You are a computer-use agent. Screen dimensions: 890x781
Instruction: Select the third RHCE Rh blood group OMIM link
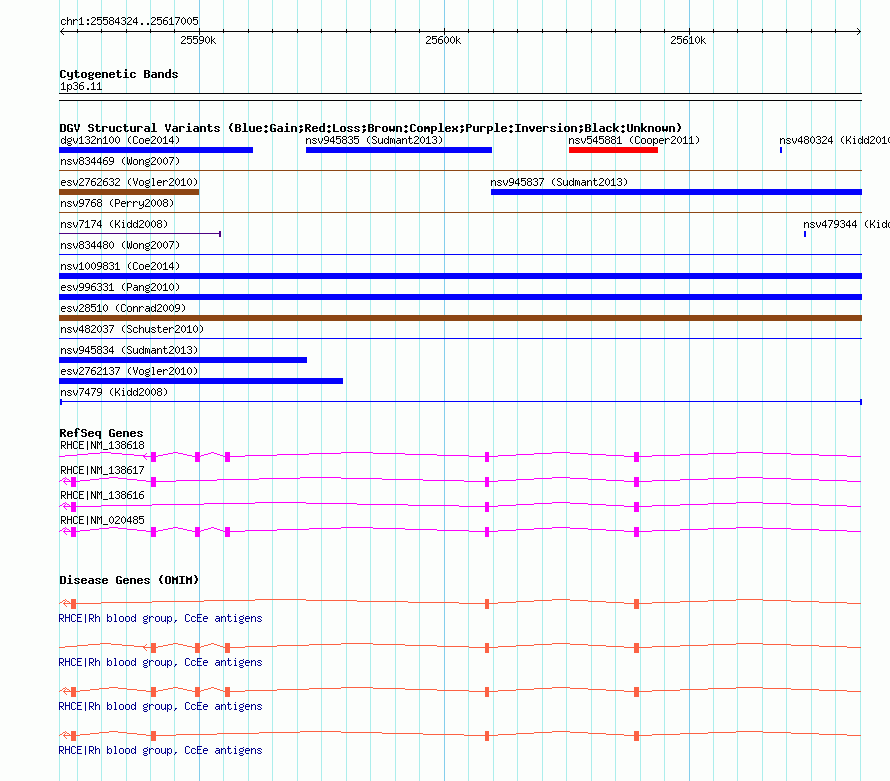161,706
